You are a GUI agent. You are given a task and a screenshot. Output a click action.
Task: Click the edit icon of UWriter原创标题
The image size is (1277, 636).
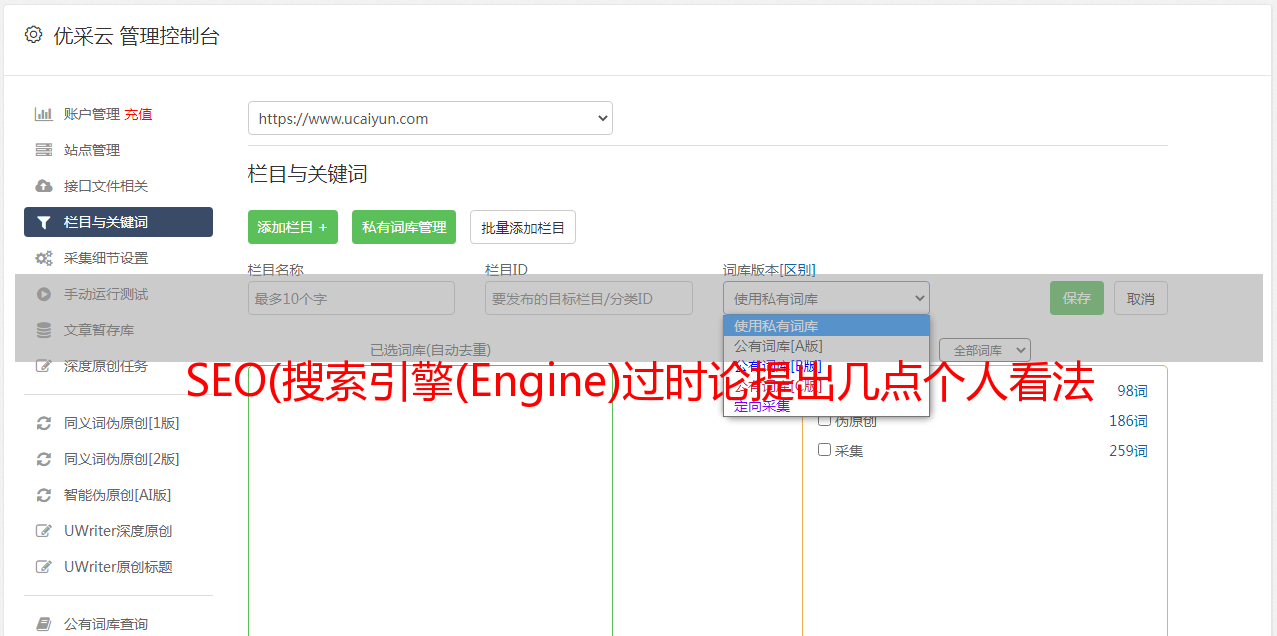click(43, 567)
